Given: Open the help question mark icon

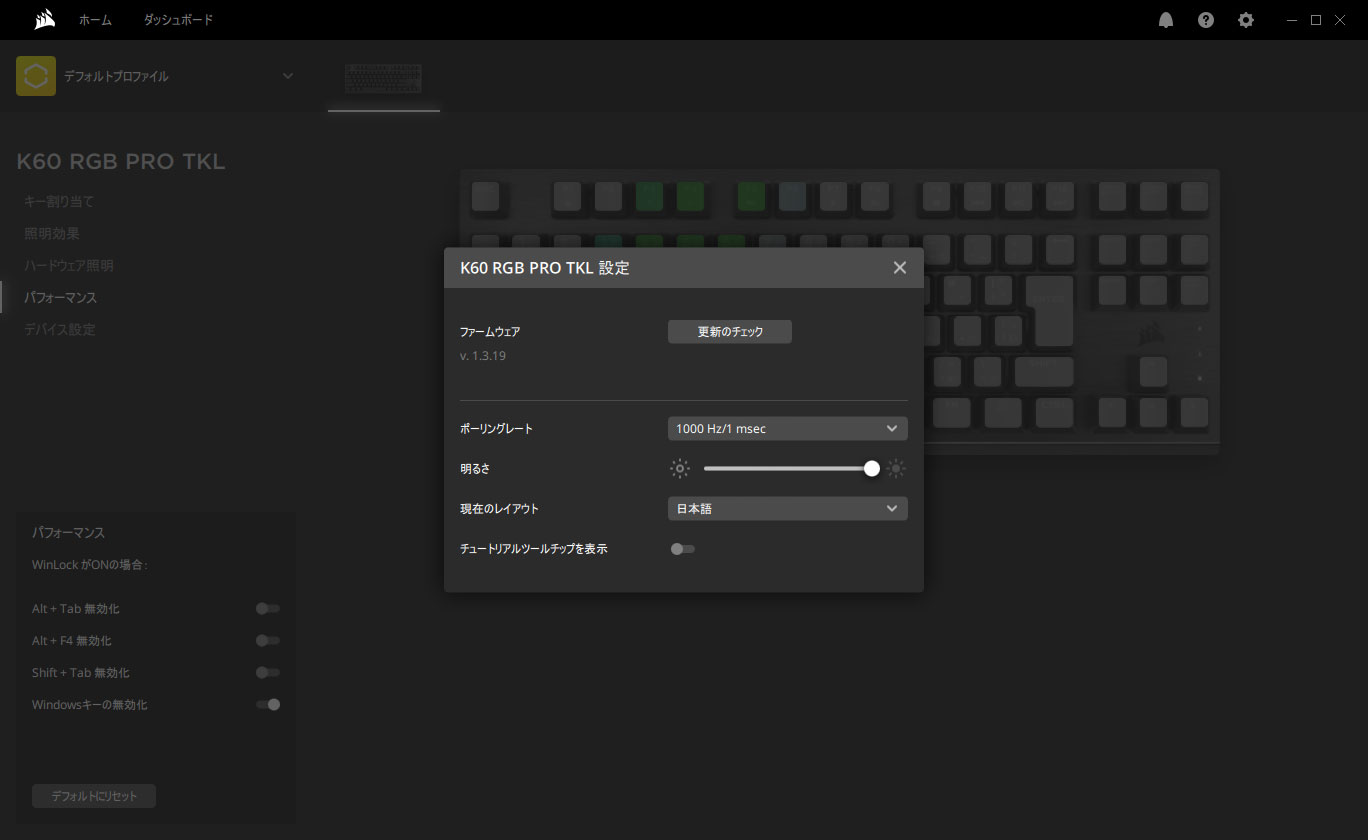Looking at the screenshot, I should [x=1206, y=20].
